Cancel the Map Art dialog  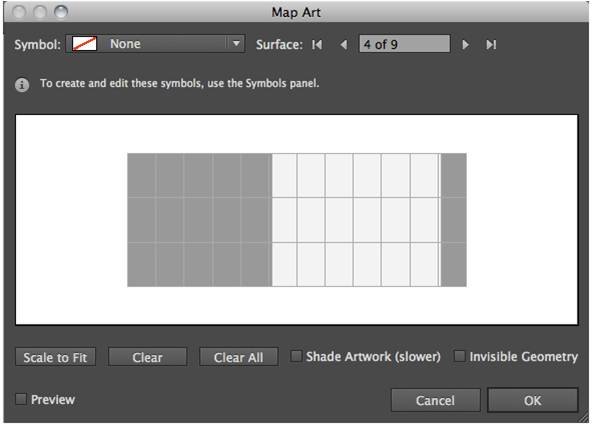pos(435,400)
